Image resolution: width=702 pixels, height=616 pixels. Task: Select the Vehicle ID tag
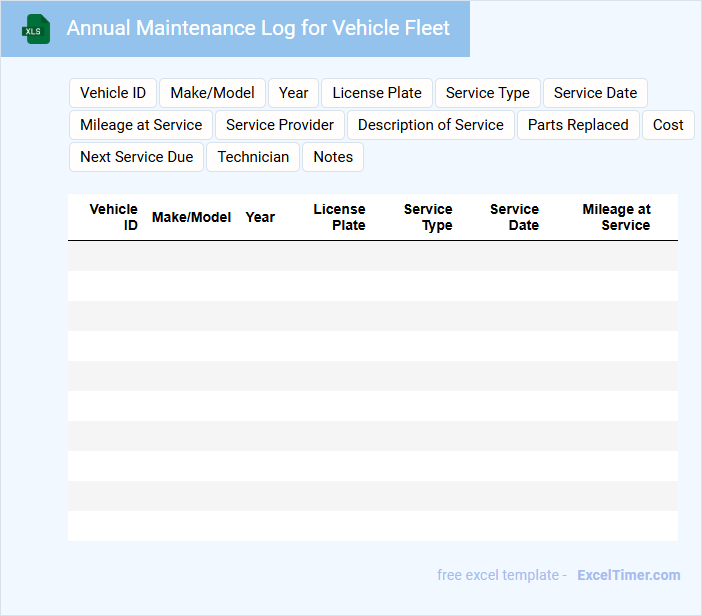(x=113, y=93)
